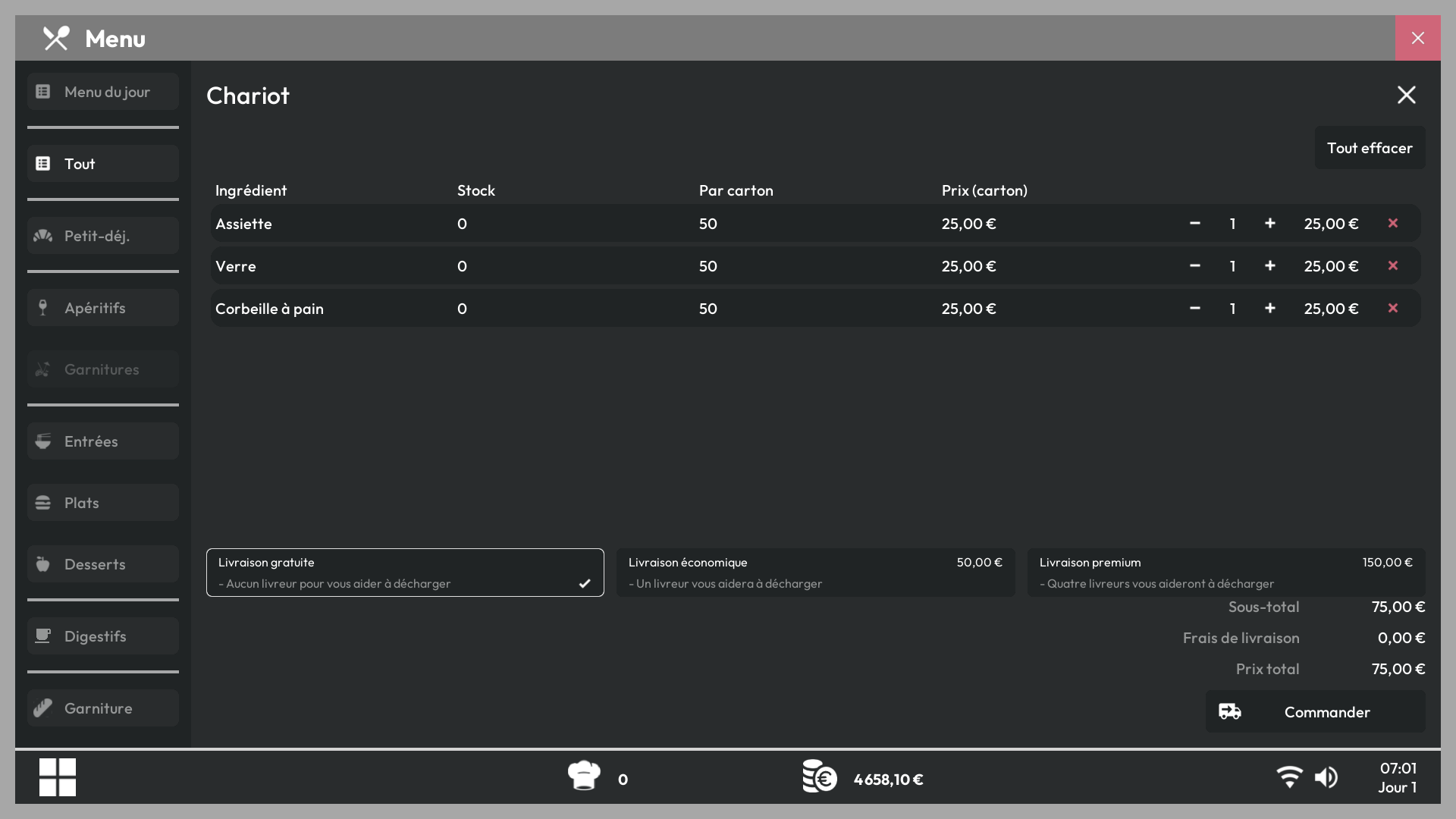Delete Corbeille à pain with red X
The image size is (1456, 819).
pos(1393,308)
